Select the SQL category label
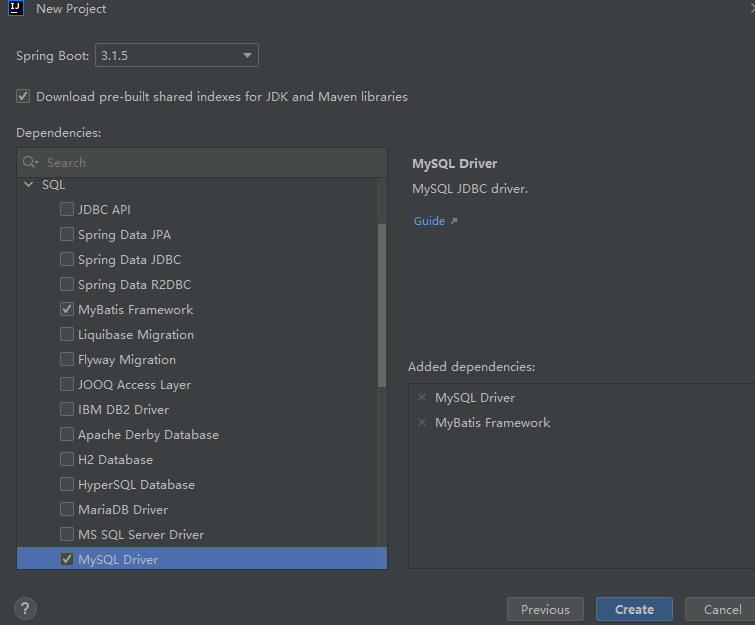This screenshot has width=755, height=625. tap(53, 185)
